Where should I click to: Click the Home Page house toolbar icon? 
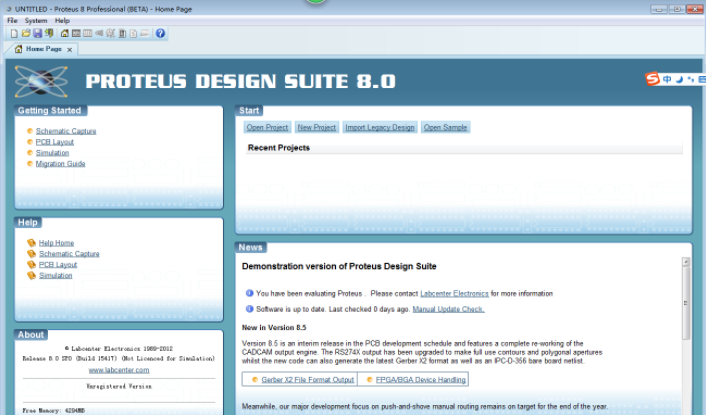coord(65,33)
